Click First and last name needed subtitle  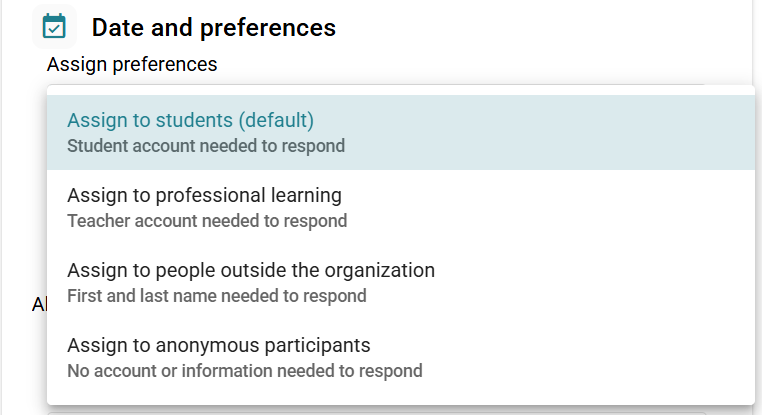pos(217,295)
